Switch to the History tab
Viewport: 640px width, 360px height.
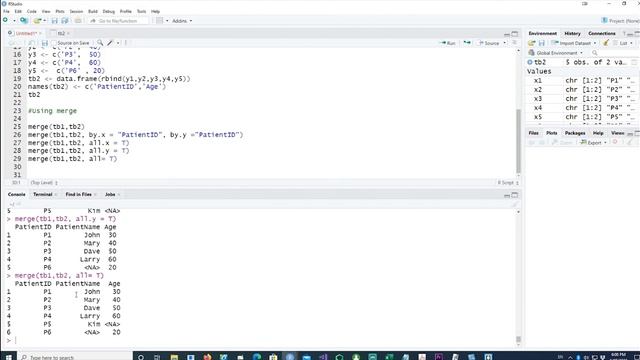[x=572, y=33]
